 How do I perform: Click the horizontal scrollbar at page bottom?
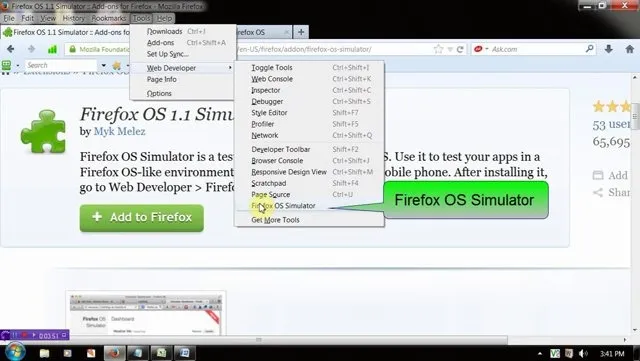pyautogui.click(x=258, y=340)
